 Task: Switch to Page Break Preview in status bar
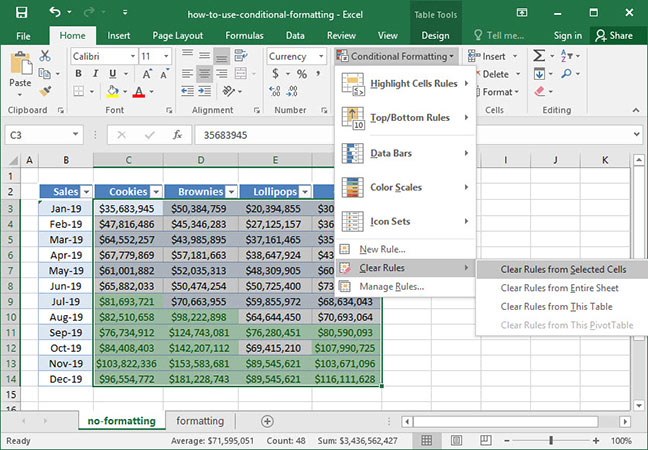486,440
